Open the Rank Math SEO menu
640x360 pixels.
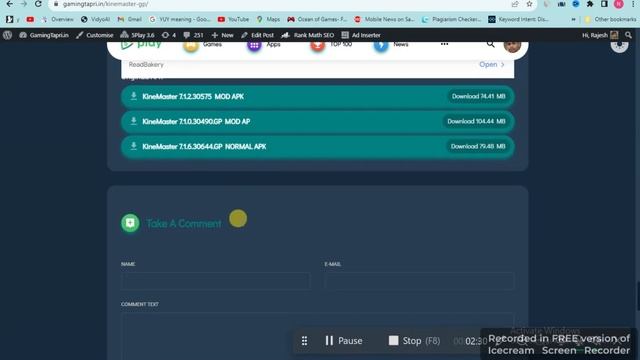(308, 35)
